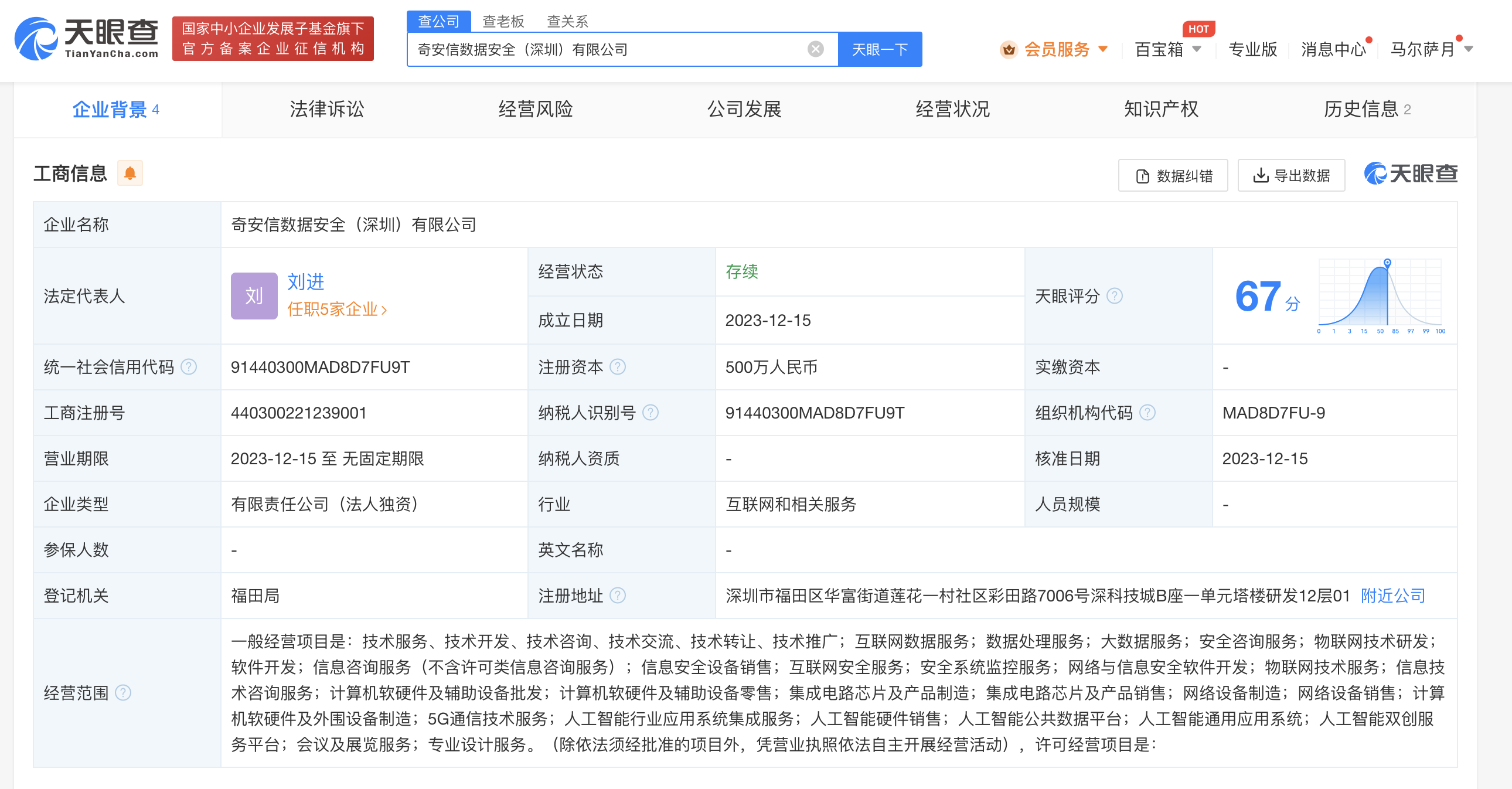The height and width of the screenshot is (789, 1512).
Task: Click the 导出数据 button
Action: [x=1291, y=175]
